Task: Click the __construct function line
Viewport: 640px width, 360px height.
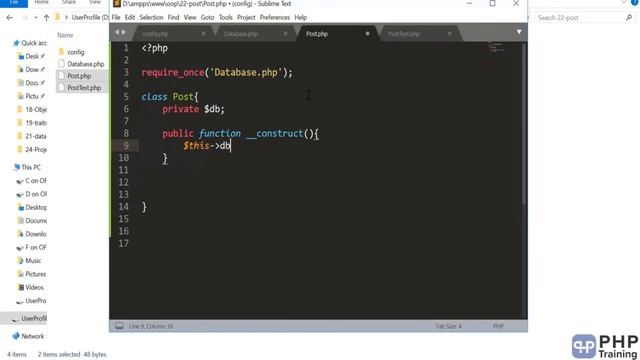Action: click(240, 133)
